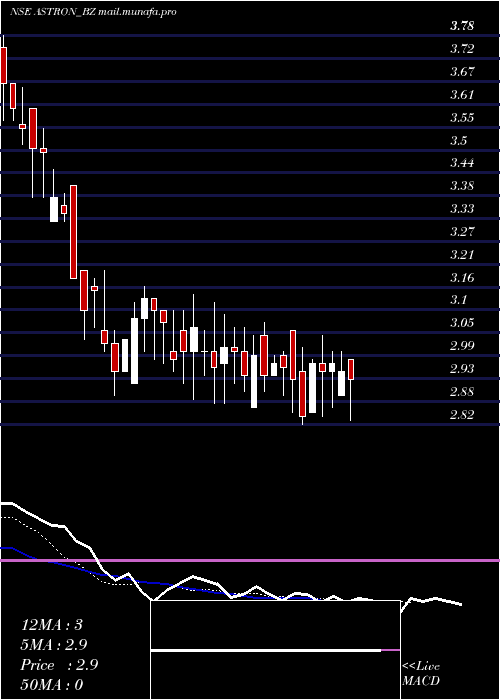This screenshot has height=700, width=500.
Task: Click the <<Live MACD label
Action: pyautogui.click(x=421, y=673)
